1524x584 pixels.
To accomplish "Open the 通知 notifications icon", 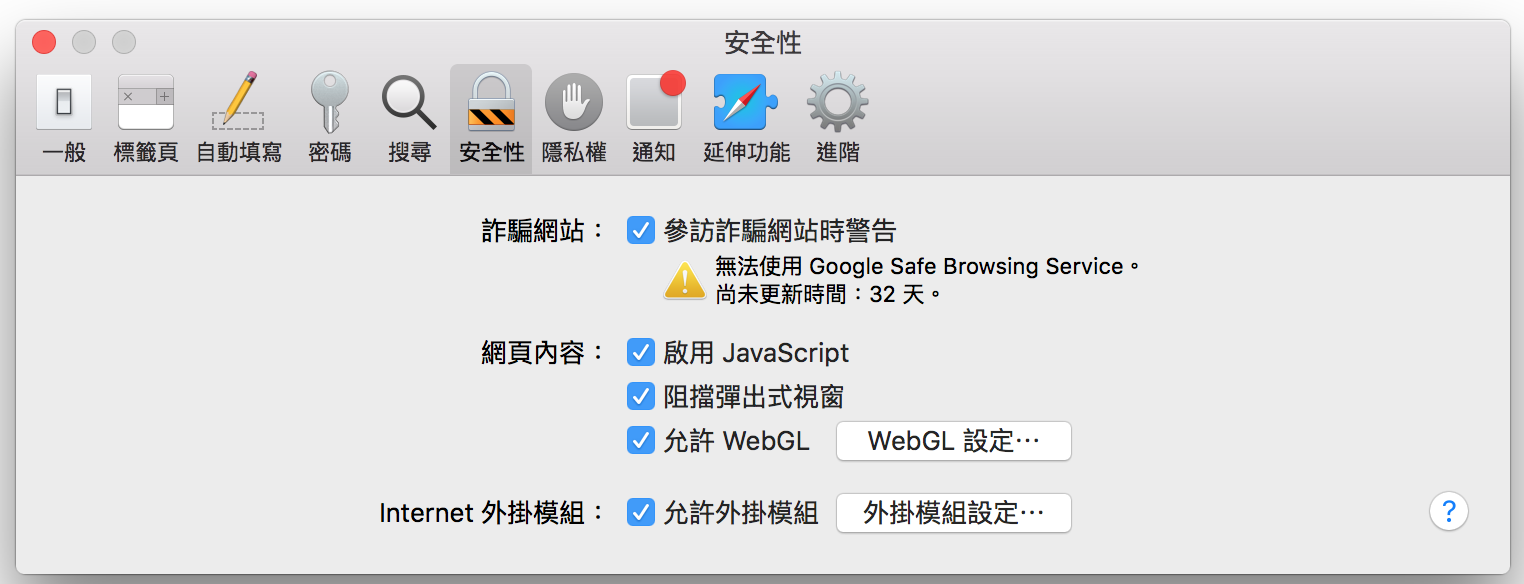I will pyautogui.click(x=655, y=103).
